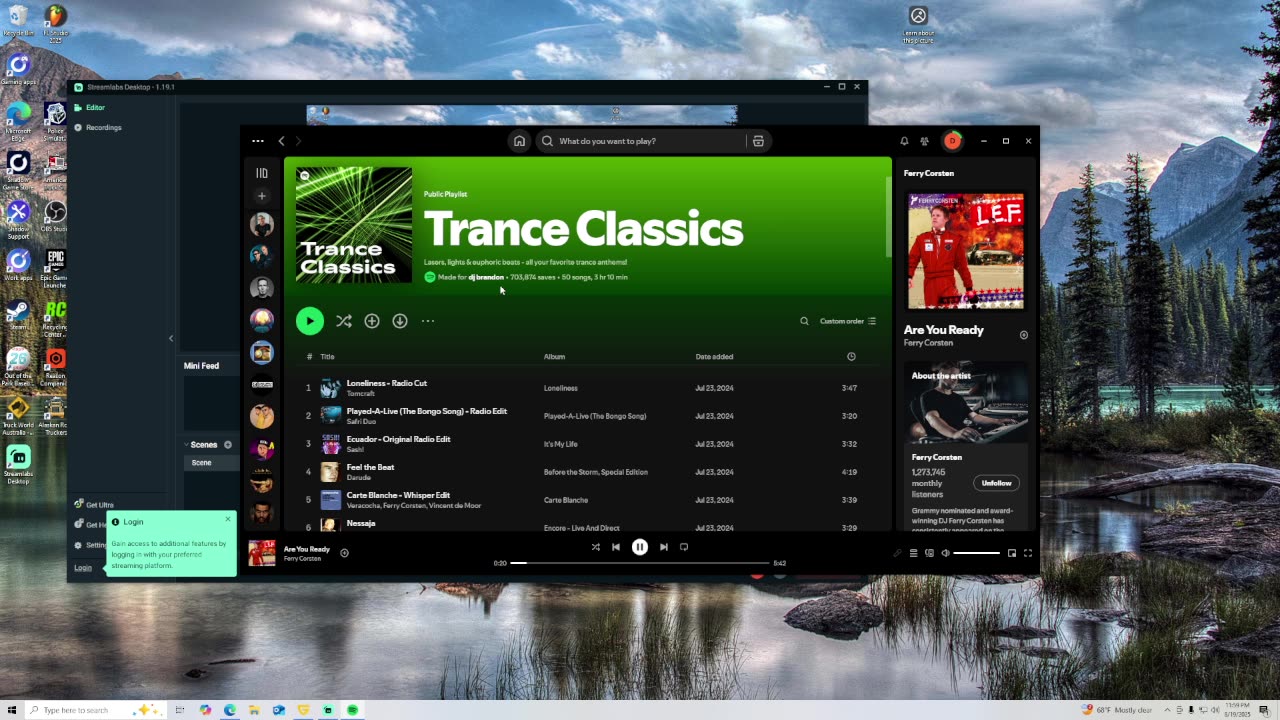The height and width of the screenshot is (720, 1280).
Task: Open the play queue
Action: pos(913,553)
